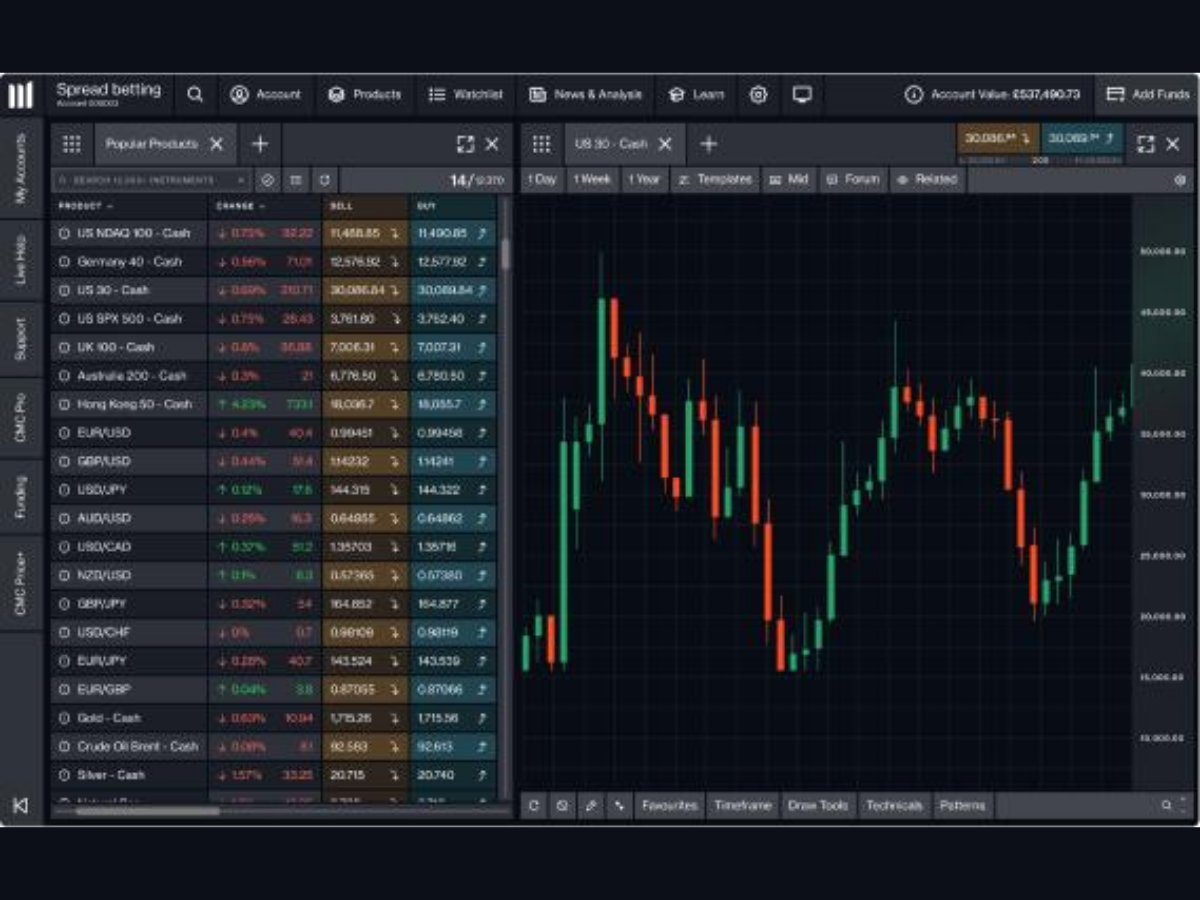The image size is (1200, 900).
Task: Sort by the PRODUCT column header
Action: pos(86,206)
